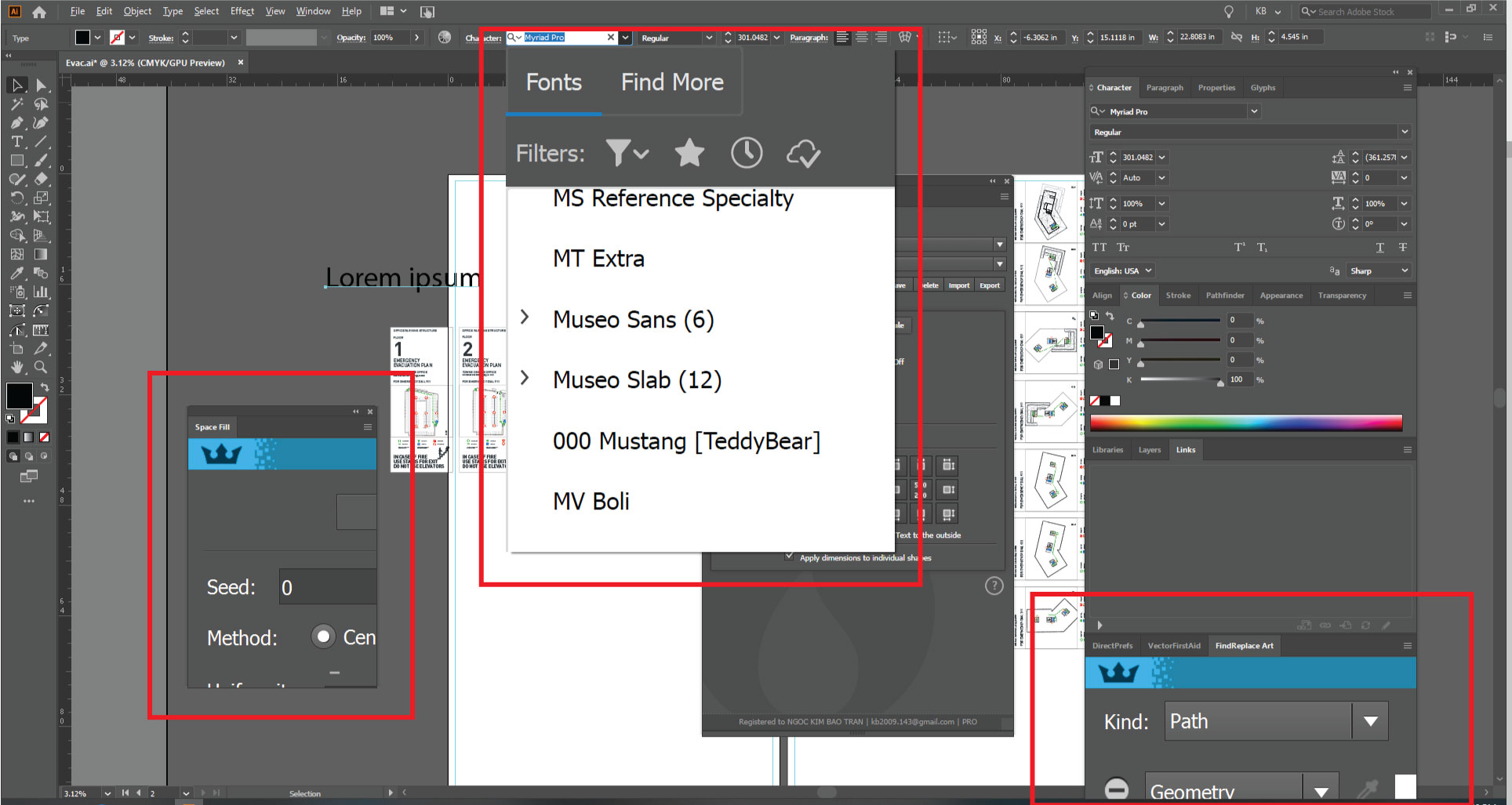This screenshot has height=805, width=1512.
Task: Click the paragraph center-align icon in the control bar
Action: [x=861, y=37]
